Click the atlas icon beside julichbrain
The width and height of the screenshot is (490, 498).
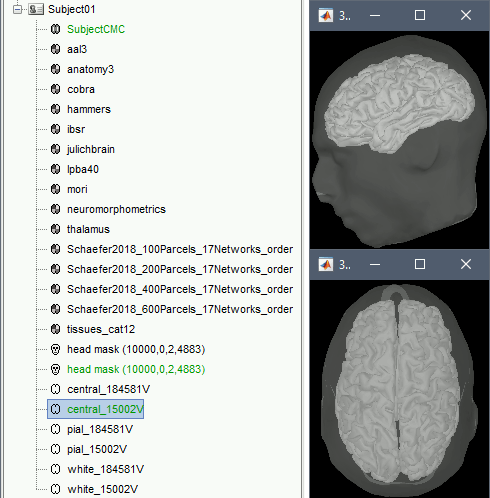56,149
